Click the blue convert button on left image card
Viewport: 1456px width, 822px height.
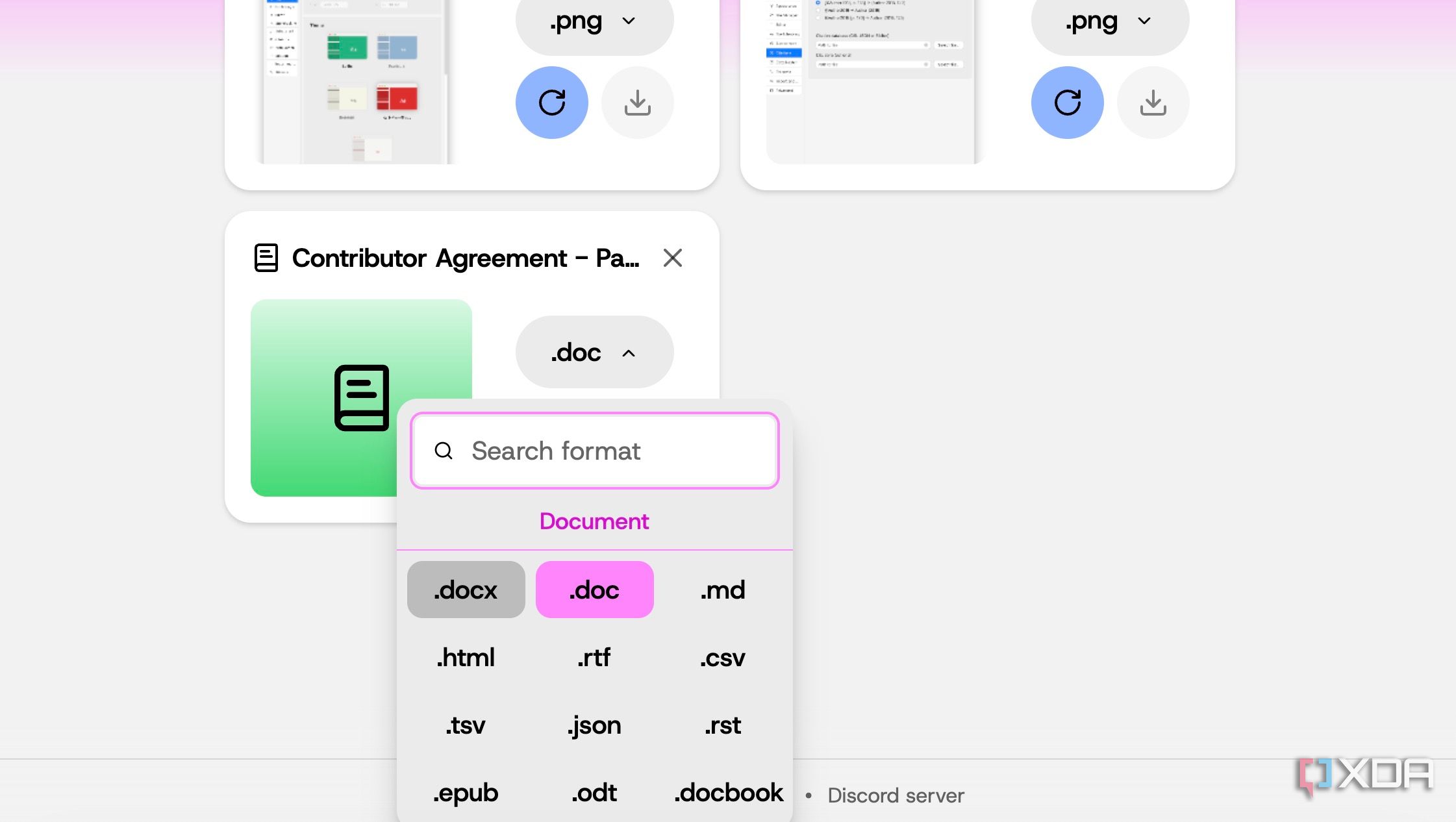551,103
